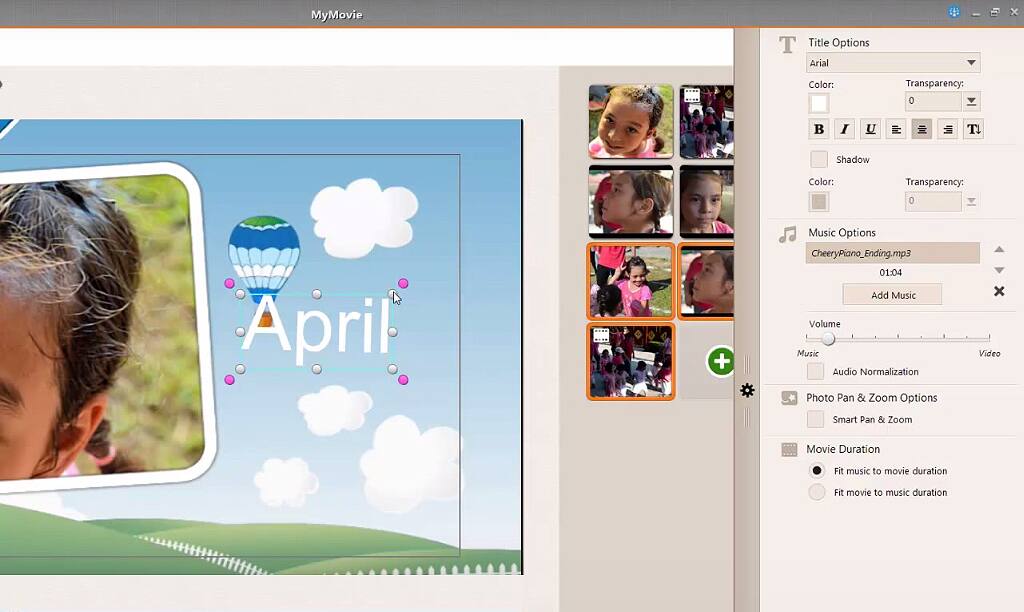Enable the Shadow checkbox
This screenshot has height=612, width=1024.
tap(818, 159)
